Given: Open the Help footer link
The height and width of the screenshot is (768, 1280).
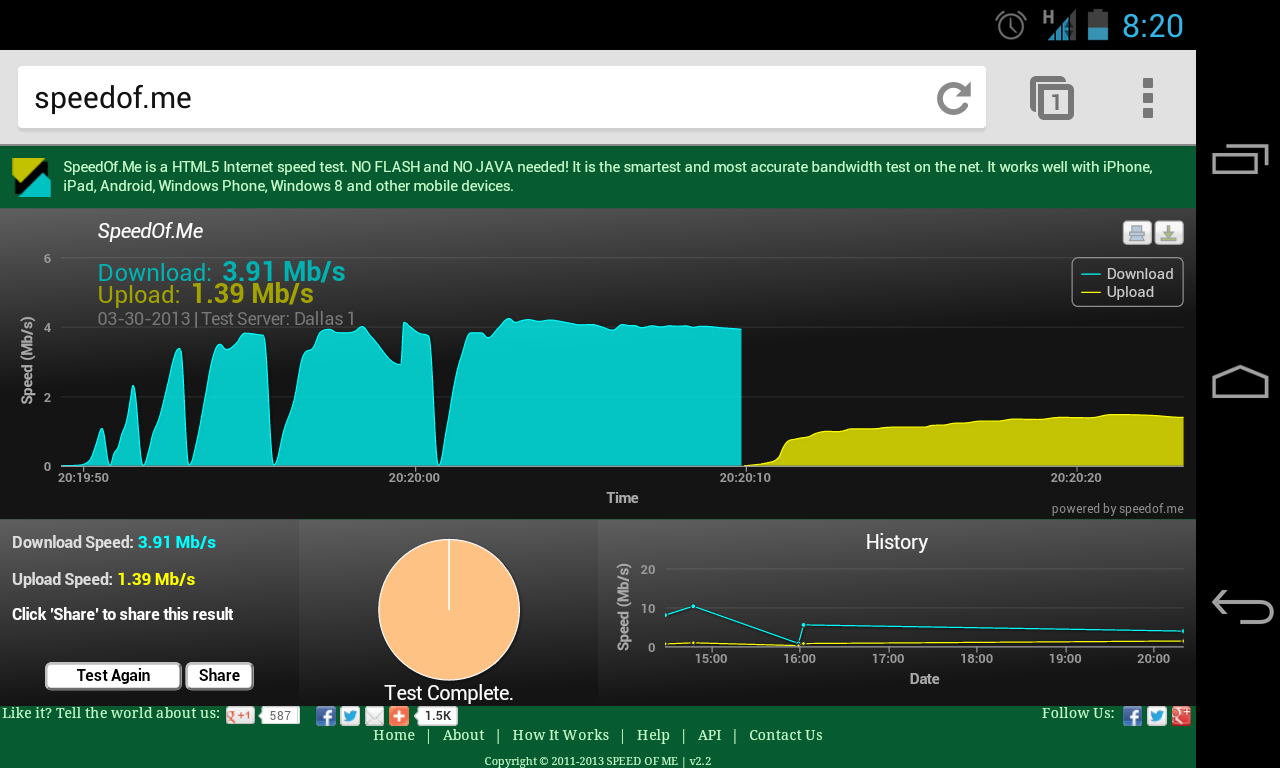Looking at the screenshot, I should [653, 735].
